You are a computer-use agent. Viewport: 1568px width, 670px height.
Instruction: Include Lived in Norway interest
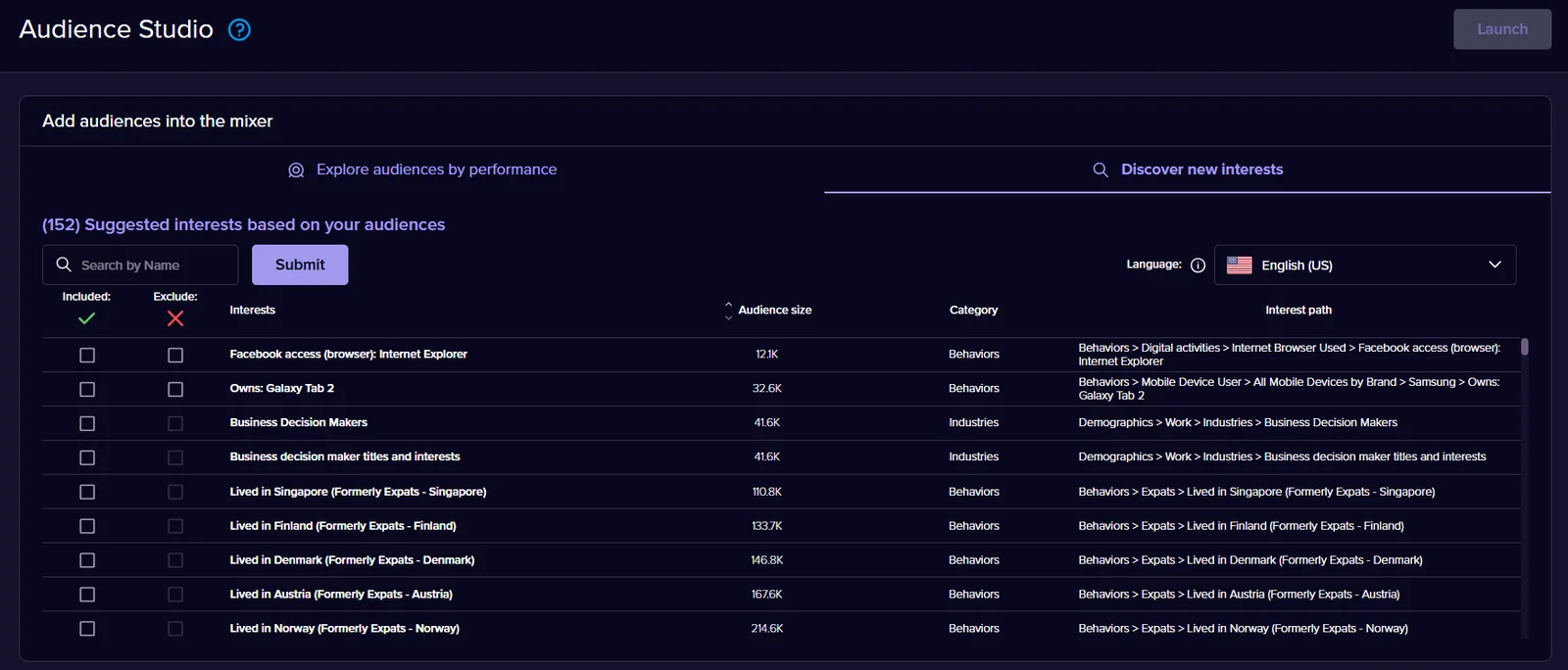[x=87, y=629]
